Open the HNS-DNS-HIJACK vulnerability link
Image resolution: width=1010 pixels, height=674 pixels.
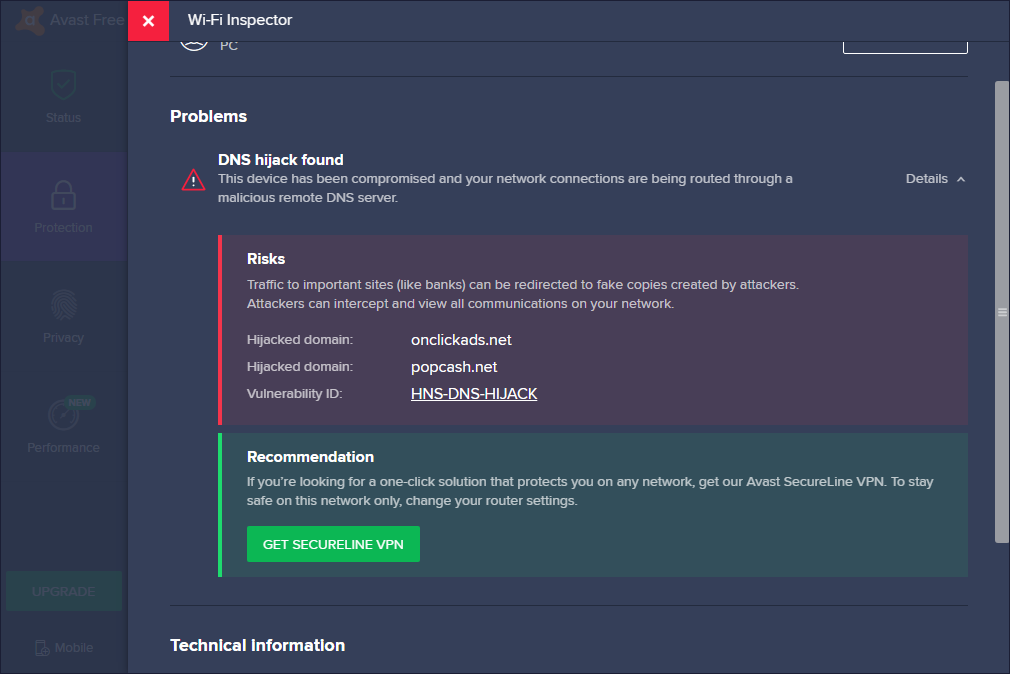tap(474, 394)
